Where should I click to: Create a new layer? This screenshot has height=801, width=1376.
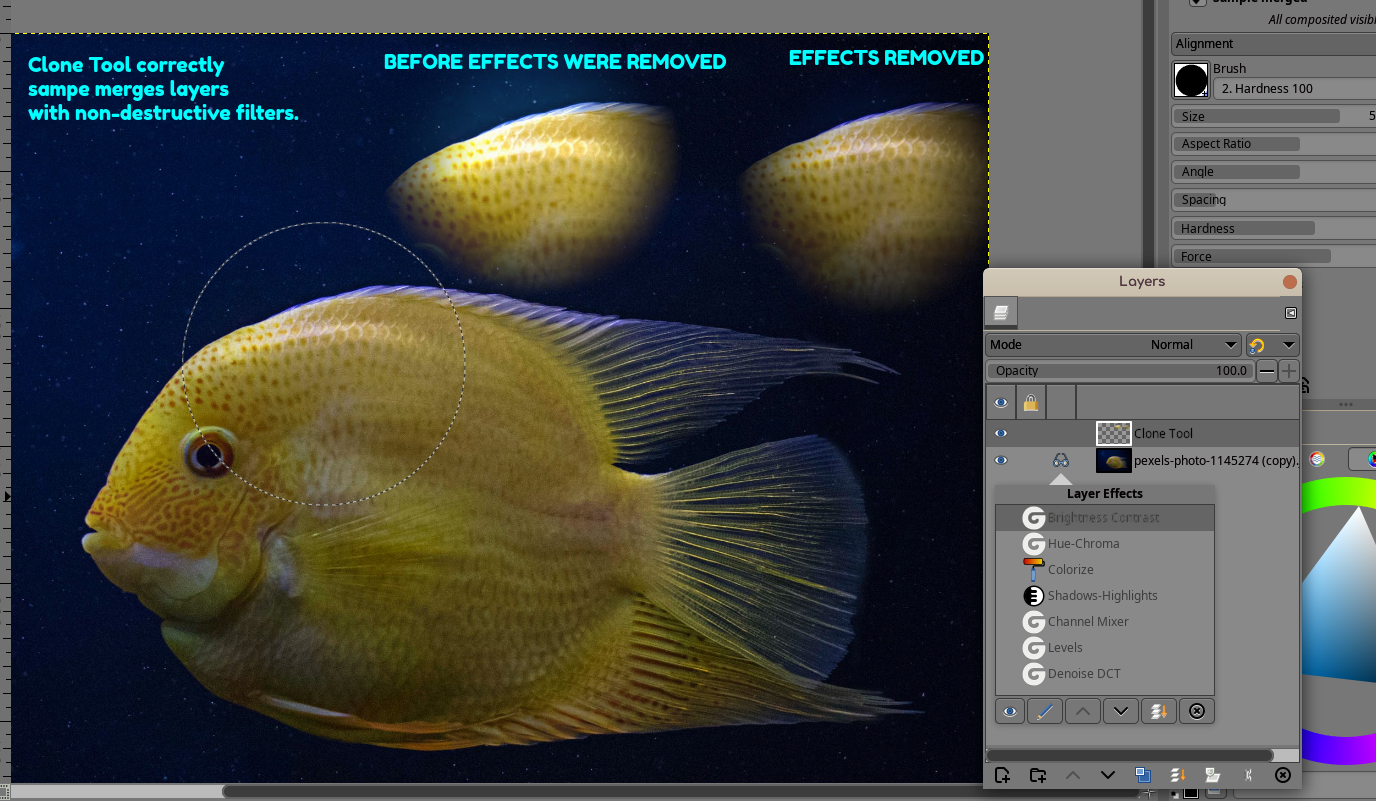(x=1002, y=775)
